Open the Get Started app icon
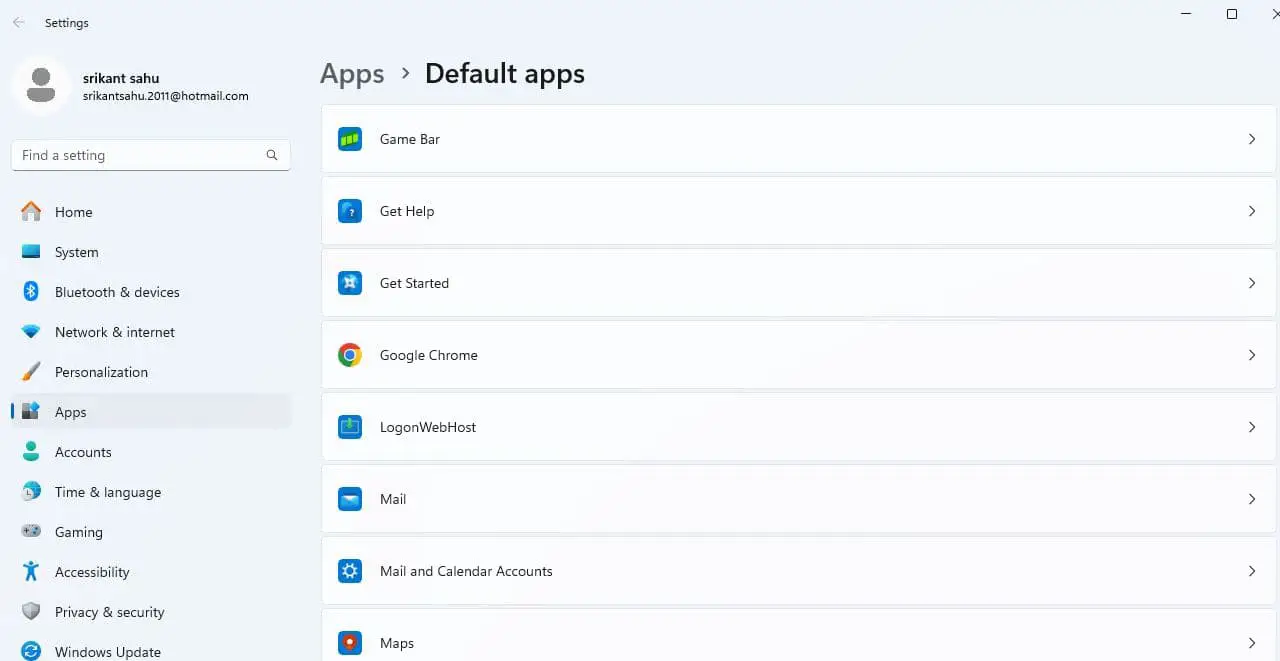Viewport: 1280px width, 661px height. 350,283
